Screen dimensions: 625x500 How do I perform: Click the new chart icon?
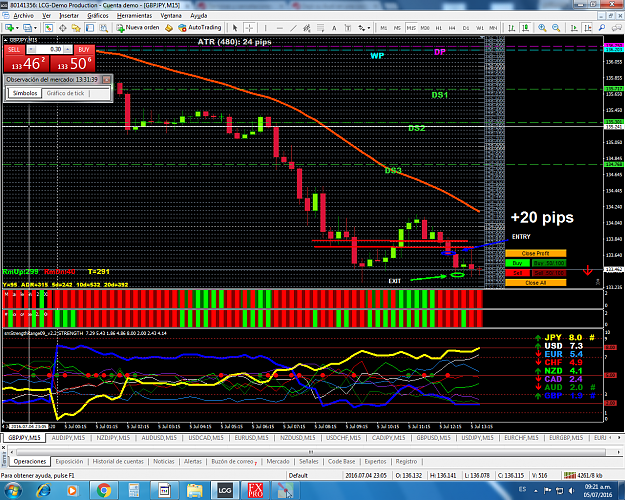pos(9,28)
